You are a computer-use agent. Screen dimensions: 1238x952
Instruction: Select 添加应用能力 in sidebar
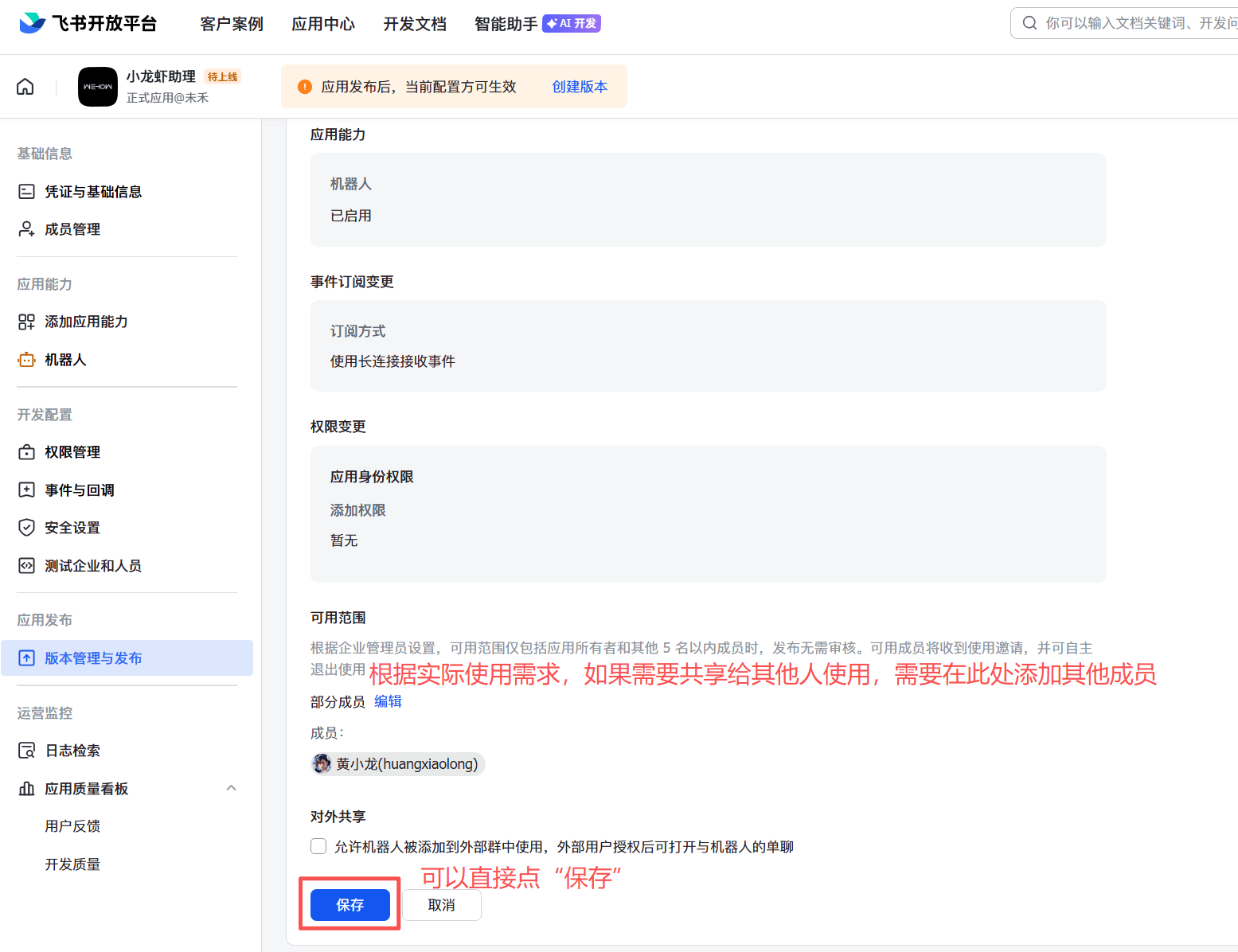click(x=86, y=322)
